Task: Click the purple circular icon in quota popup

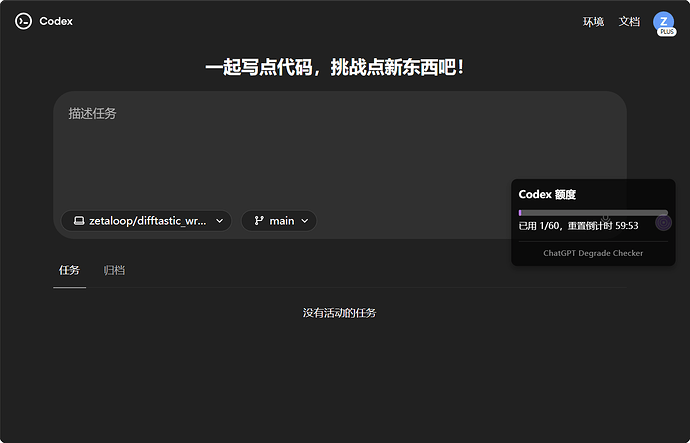Action: point(663,223)
